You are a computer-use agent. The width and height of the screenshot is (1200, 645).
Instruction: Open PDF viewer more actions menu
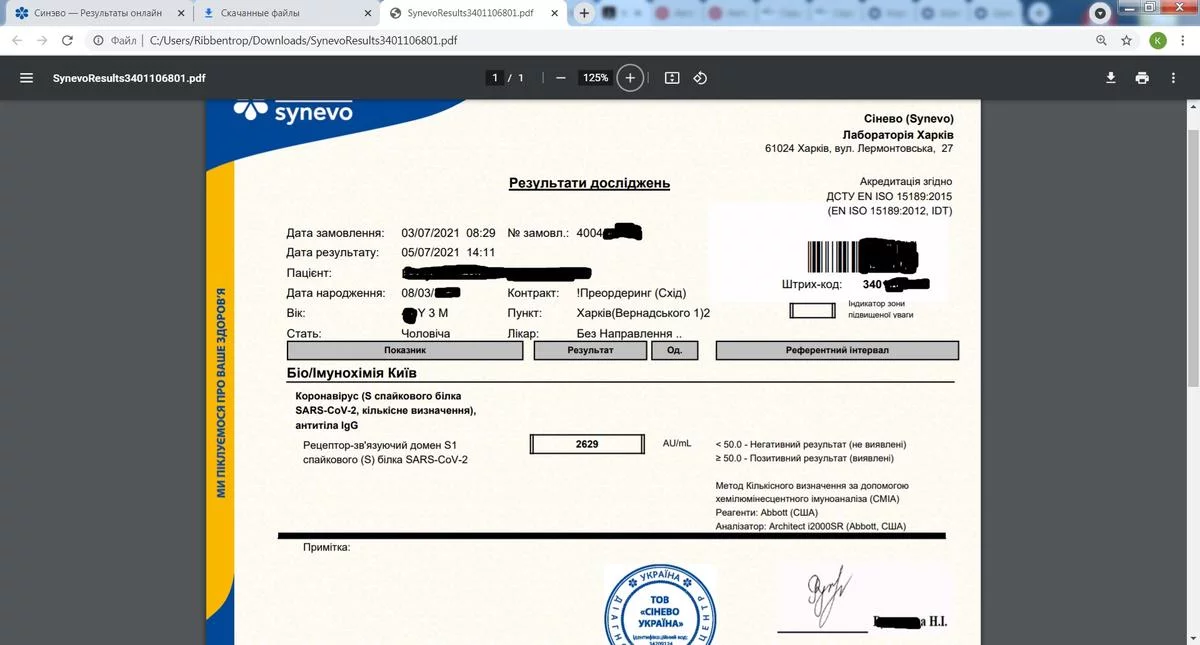1174,78
